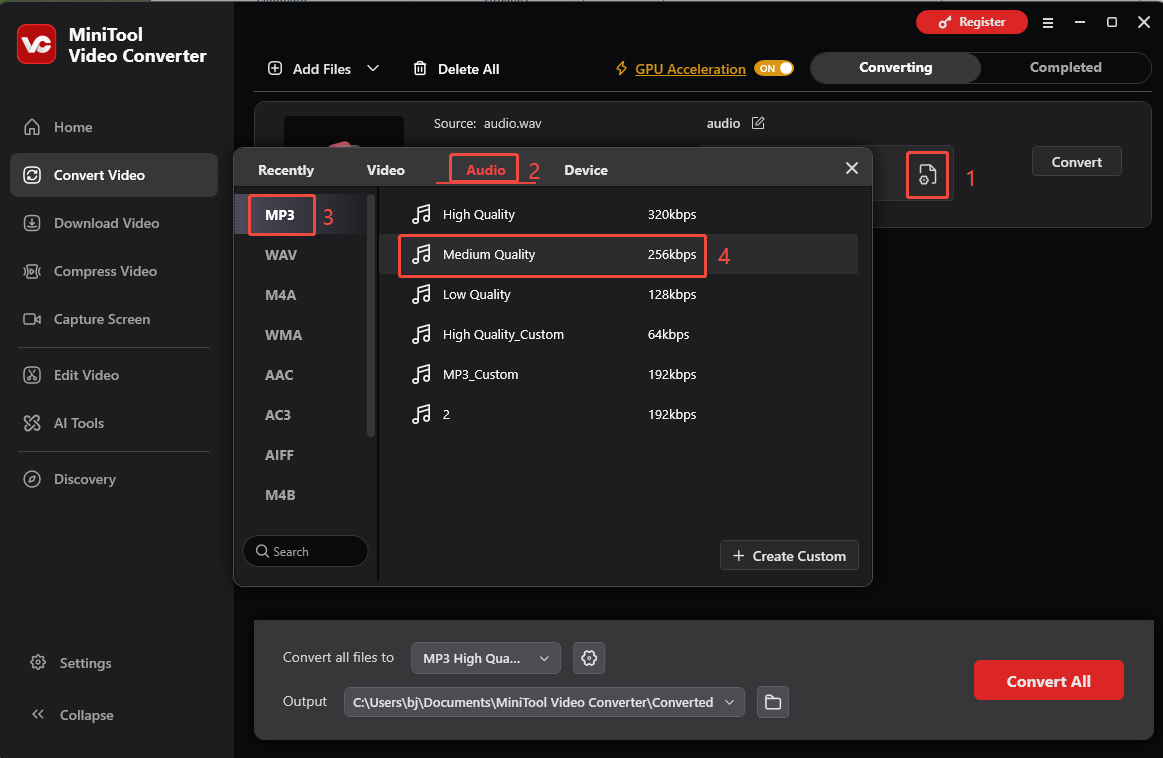Viewport: 1163px width, 758px height.
Task: Choose Medium Quality 256kbps preset
Action: [619, 254]
